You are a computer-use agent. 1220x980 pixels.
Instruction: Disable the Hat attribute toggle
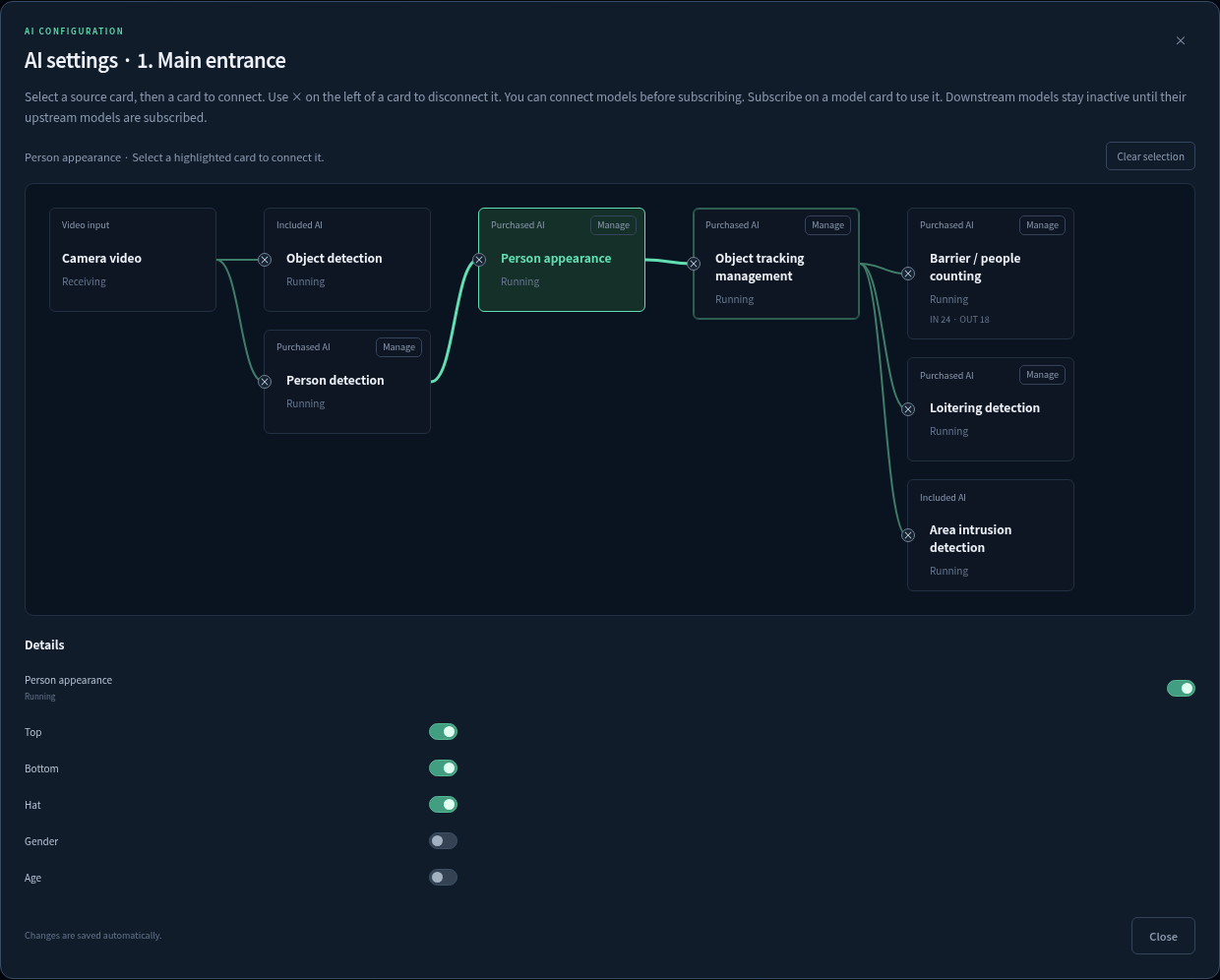coord(443,804)
